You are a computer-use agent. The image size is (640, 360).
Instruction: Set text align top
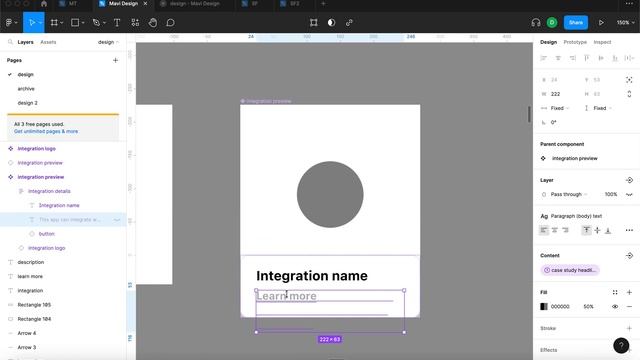coord(586,230)
